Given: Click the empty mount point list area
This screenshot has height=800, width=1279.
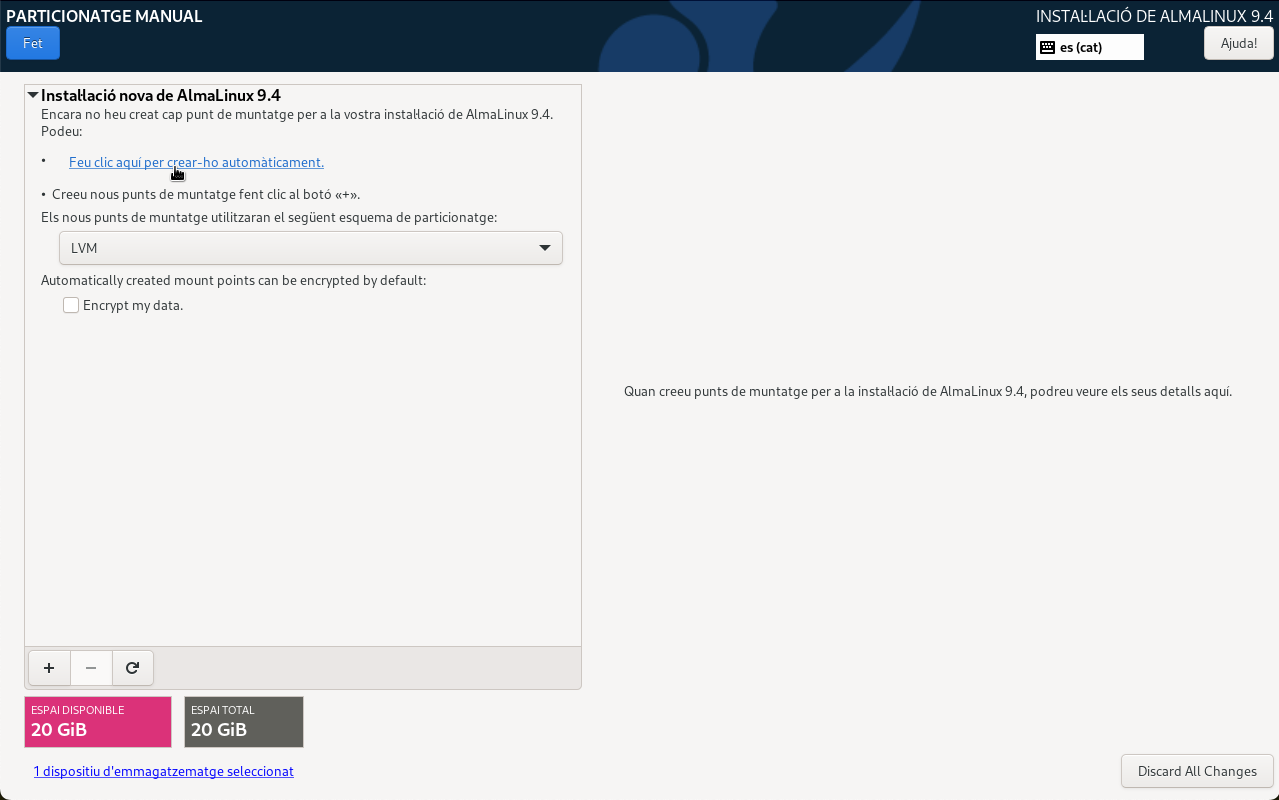Looking at the screenshot, I should pos(302,480).
